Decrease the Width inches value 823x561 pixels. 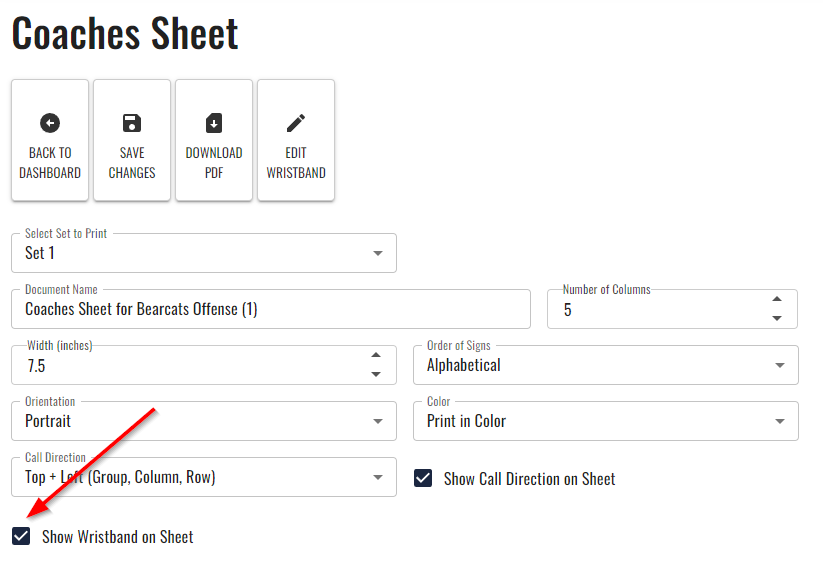click(375, 374)
